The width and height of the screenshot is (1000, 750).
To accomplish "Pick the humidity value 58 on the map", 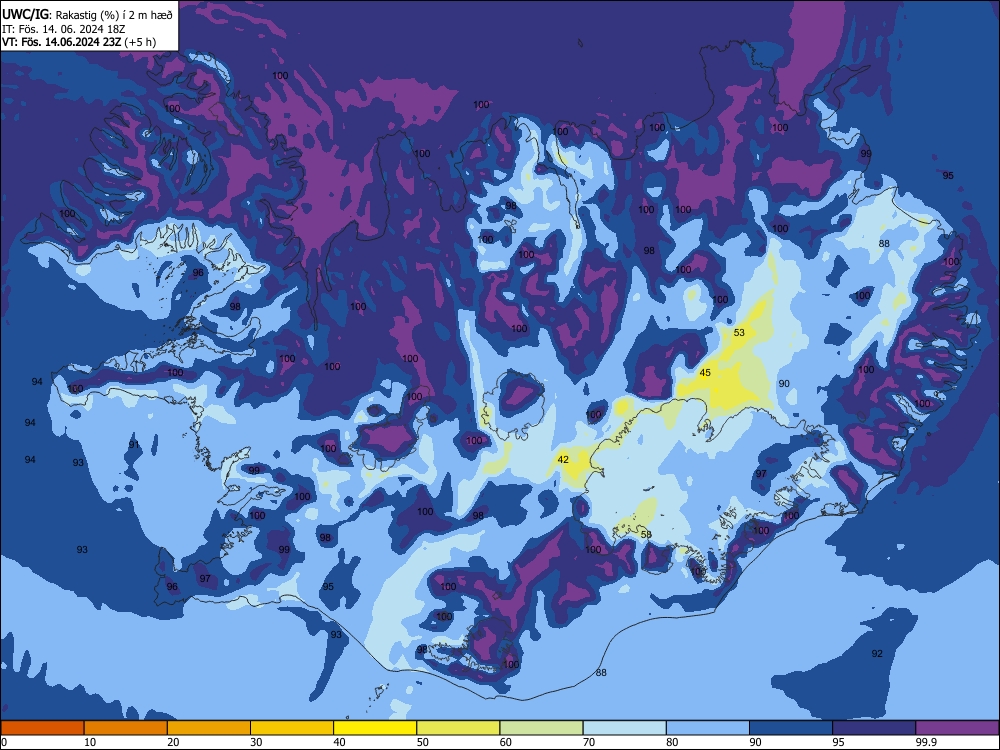I will pyautogui.click(x=646, y=534).
